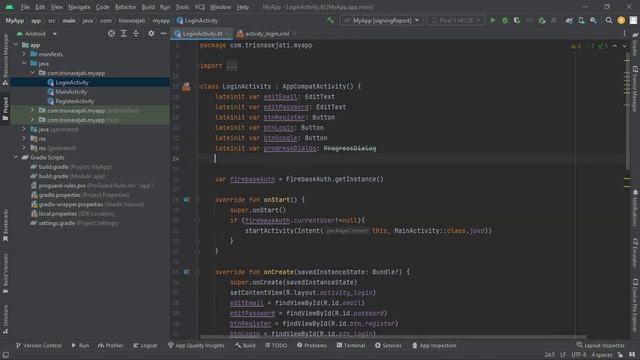Expand the java (generated) folder
The height and width of the screenshot is (360, 640).
pos(24,129)
